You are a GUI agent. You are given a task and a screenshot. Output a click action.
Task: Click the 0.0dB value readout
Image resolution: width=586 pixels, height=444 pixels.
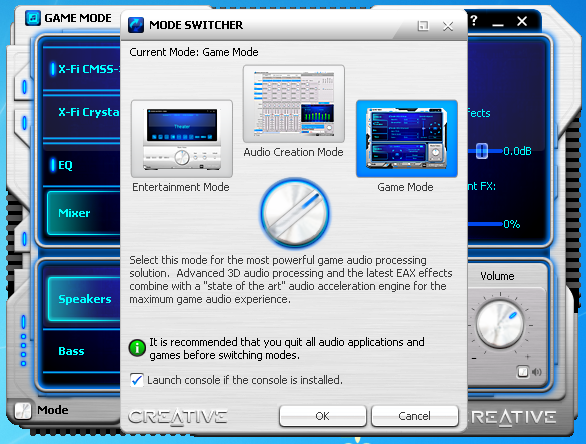pos(517,151)
